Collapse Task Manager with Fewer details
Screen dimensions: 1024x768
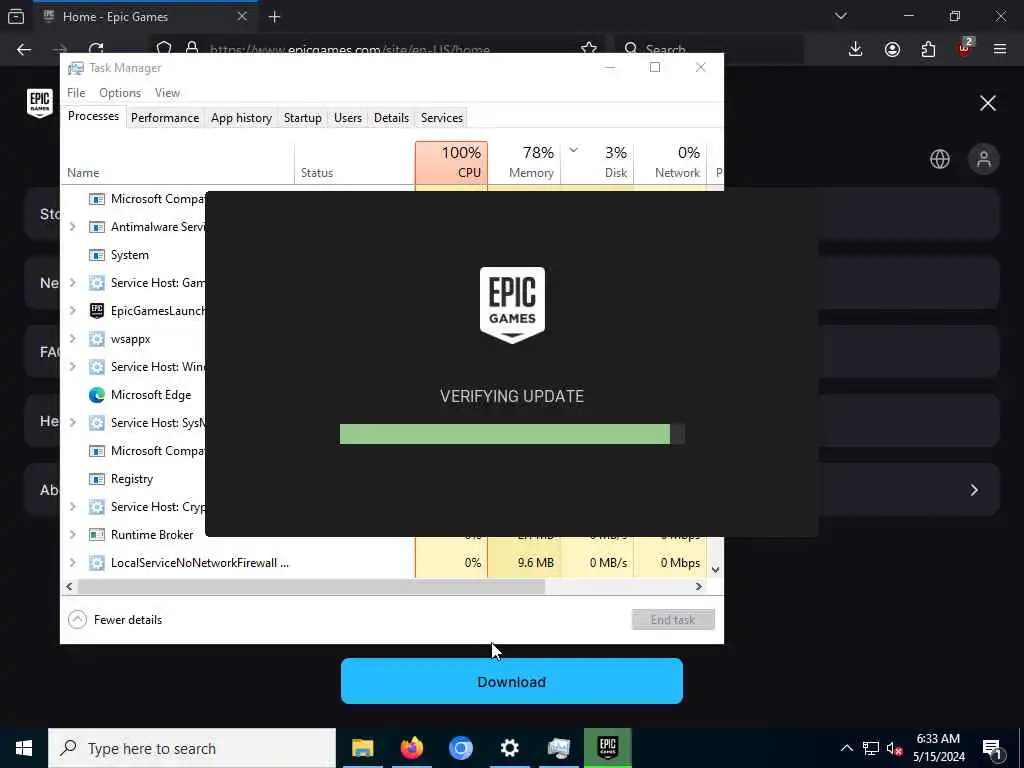(x=115, y=620)
